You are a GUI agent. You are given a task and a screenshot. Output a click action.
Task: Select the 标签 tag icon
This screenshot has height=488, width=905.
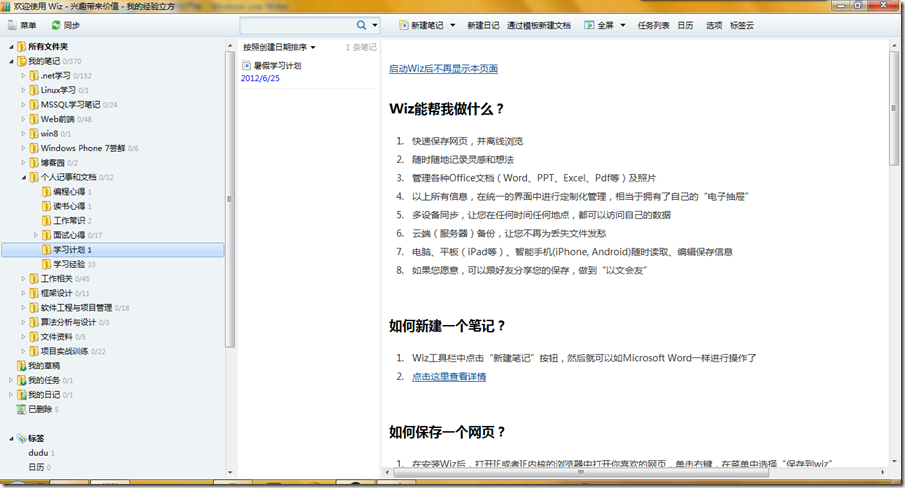coord(21,438)
